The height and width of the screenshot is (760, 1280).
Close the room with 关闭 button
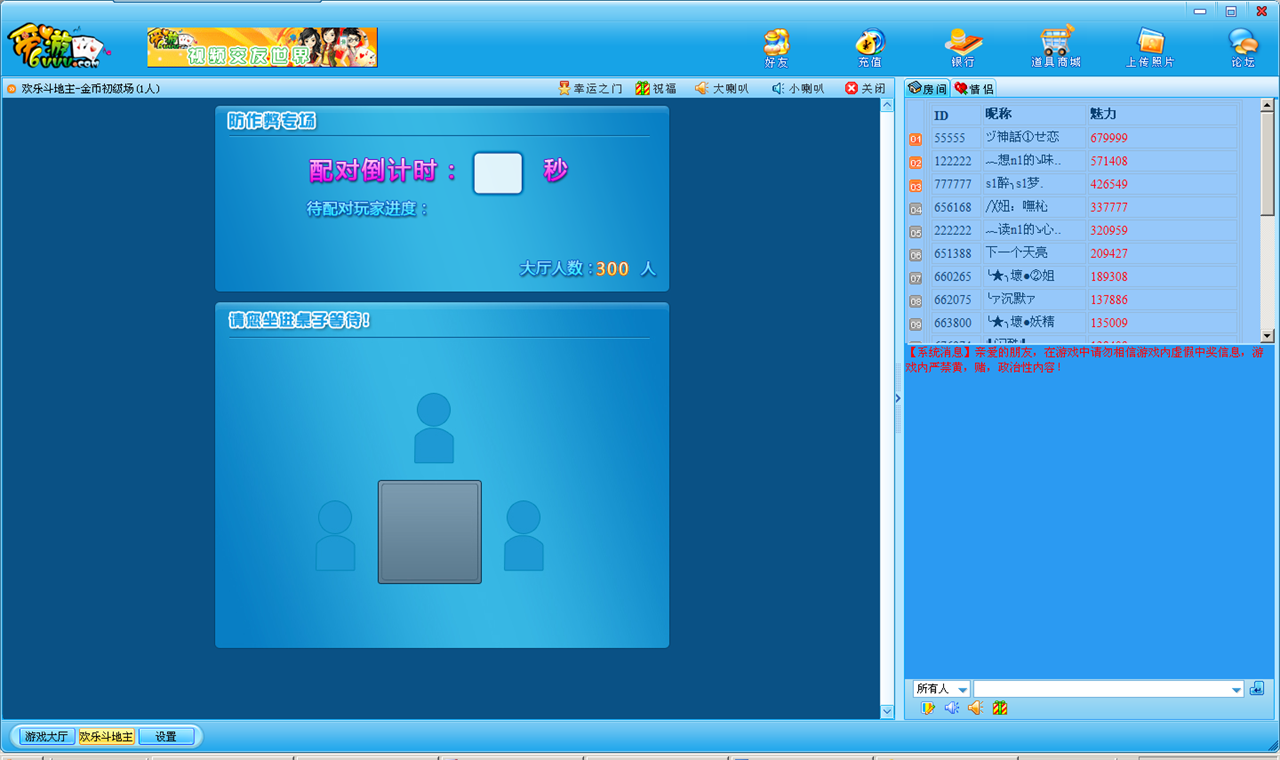click(x=865, y=88)
